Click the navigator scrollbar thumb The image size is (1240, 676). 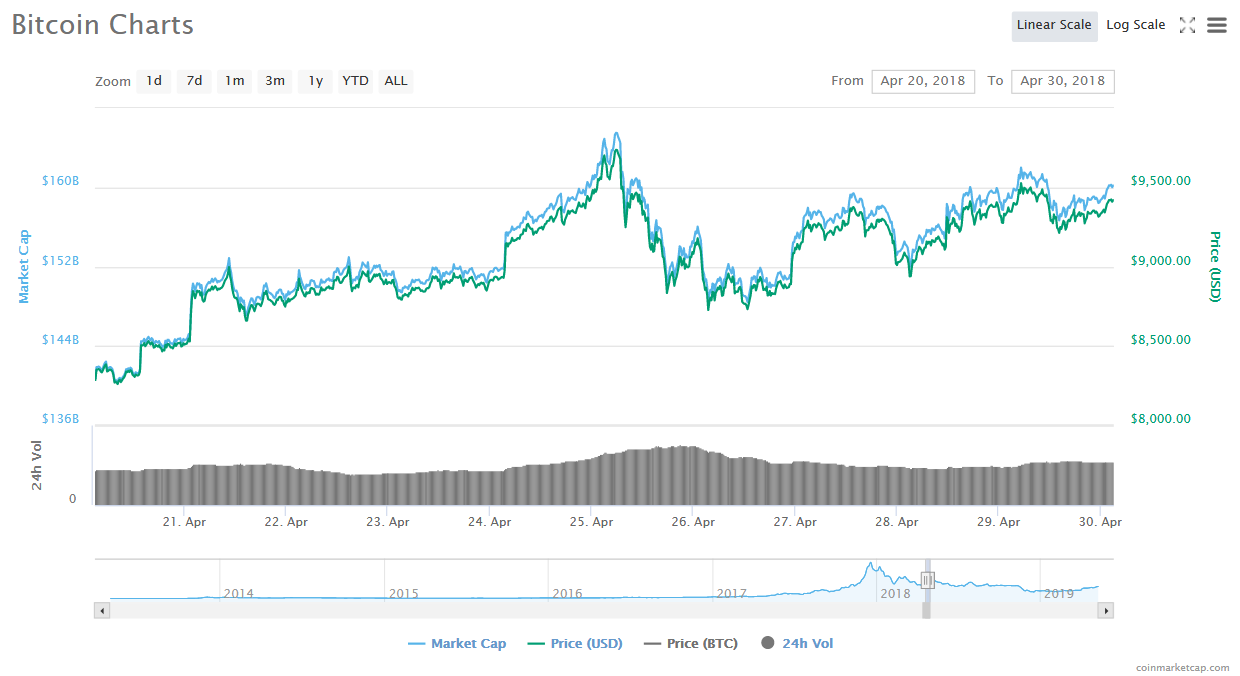pyautogui.click(x=926, y=610)
